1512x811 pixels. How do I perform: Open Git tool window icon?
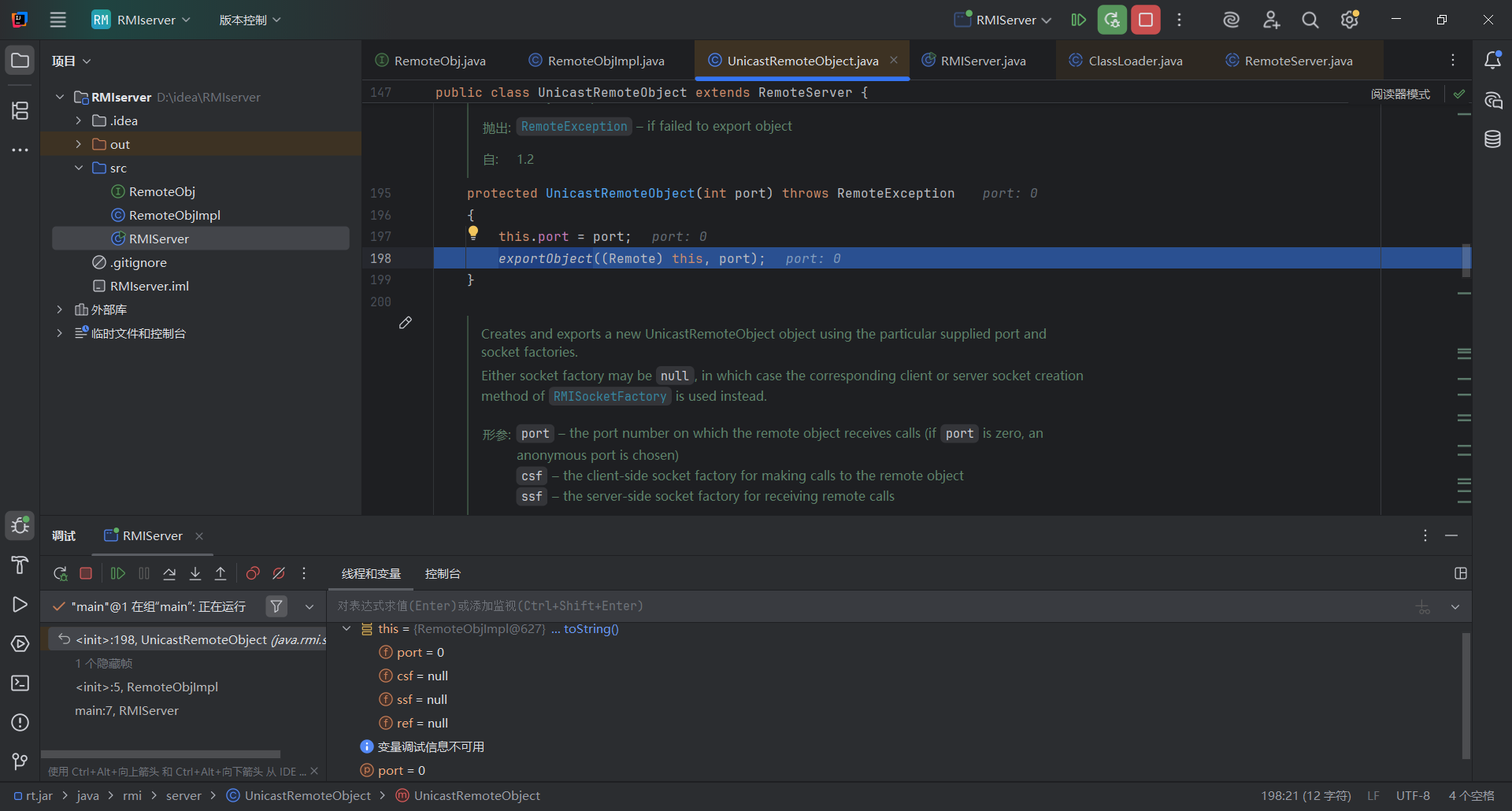point(20,761)
